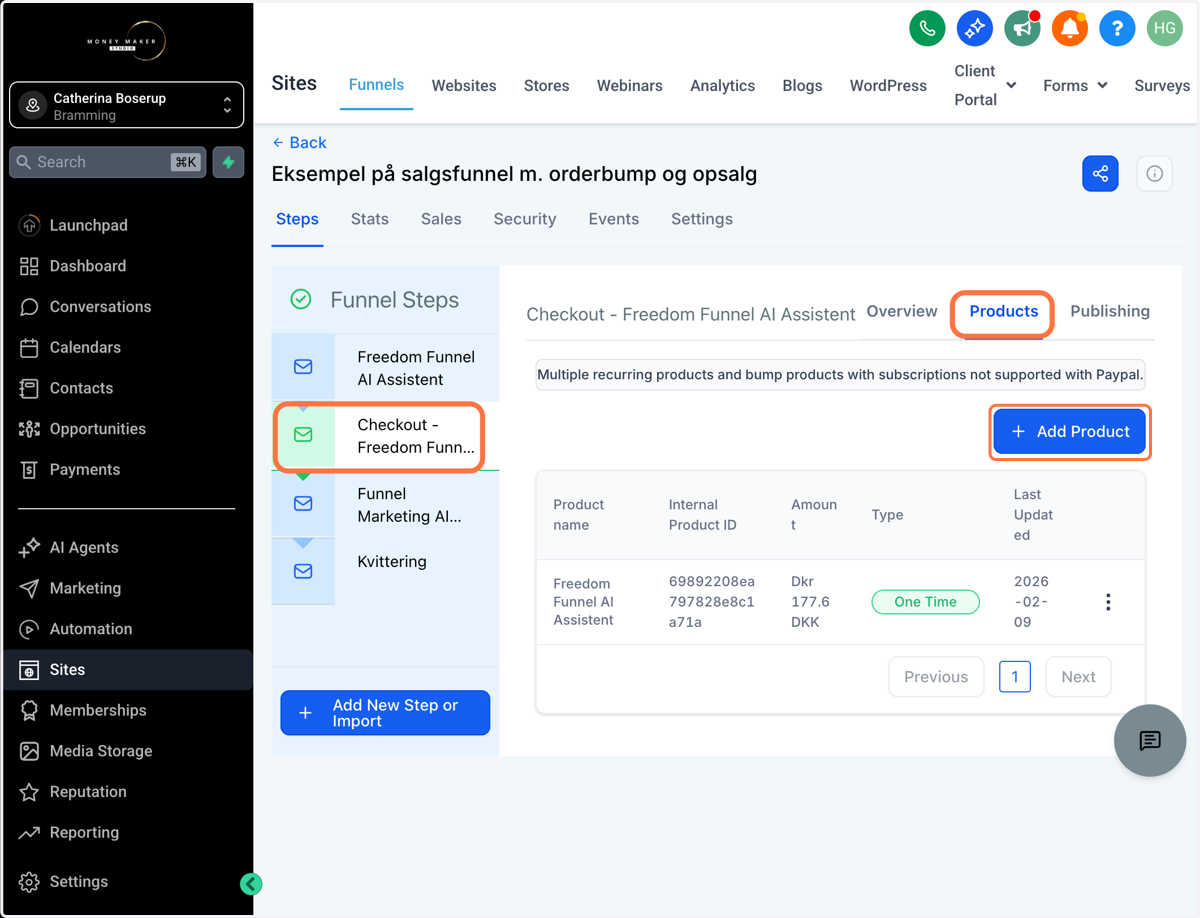The width and height of the screenshot is (1200, 918).
Task: Switch to the Security tab
Action: (x=525, y=219)
